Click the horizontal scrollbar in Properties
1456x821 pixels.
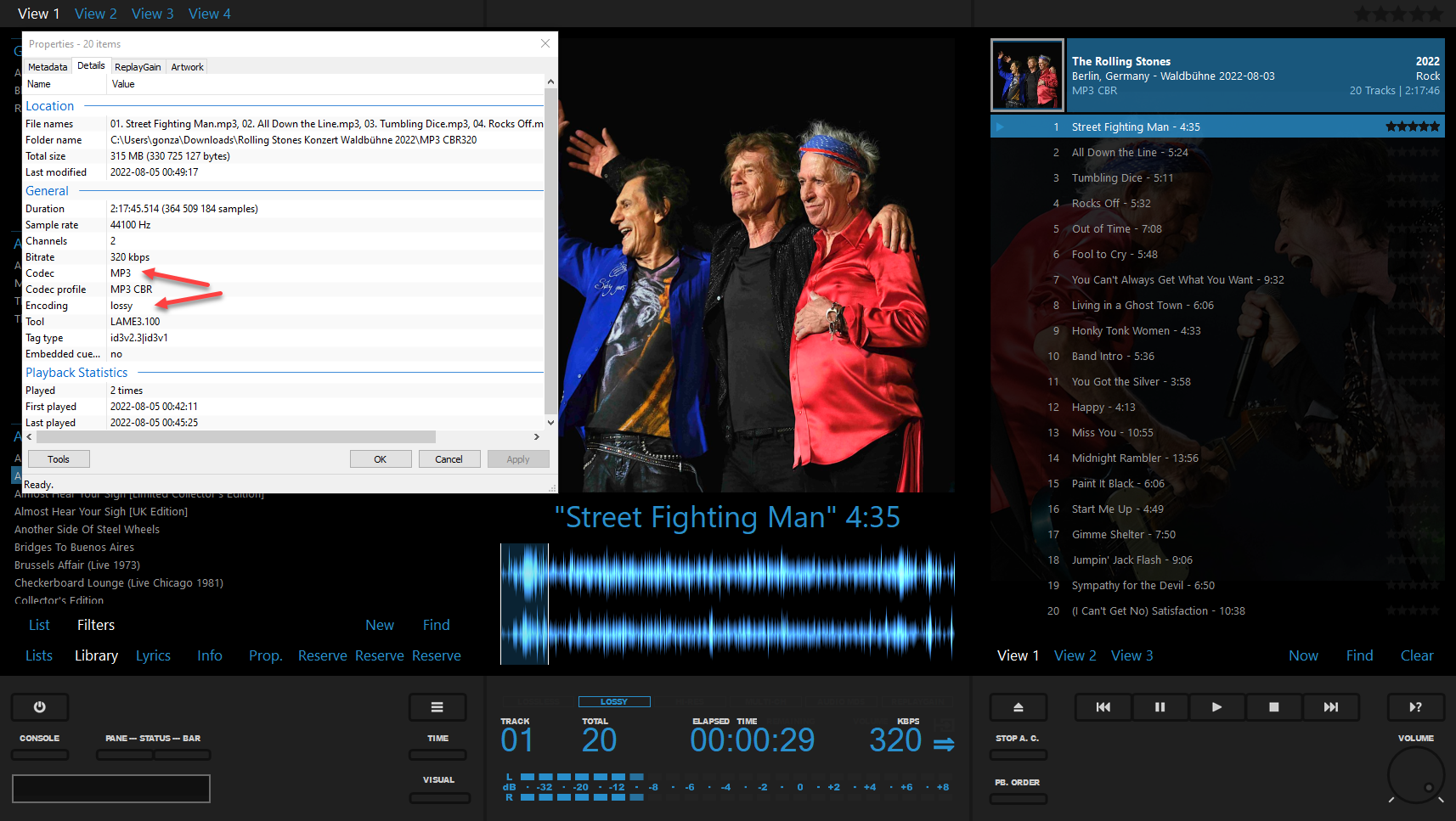point(234,436)
